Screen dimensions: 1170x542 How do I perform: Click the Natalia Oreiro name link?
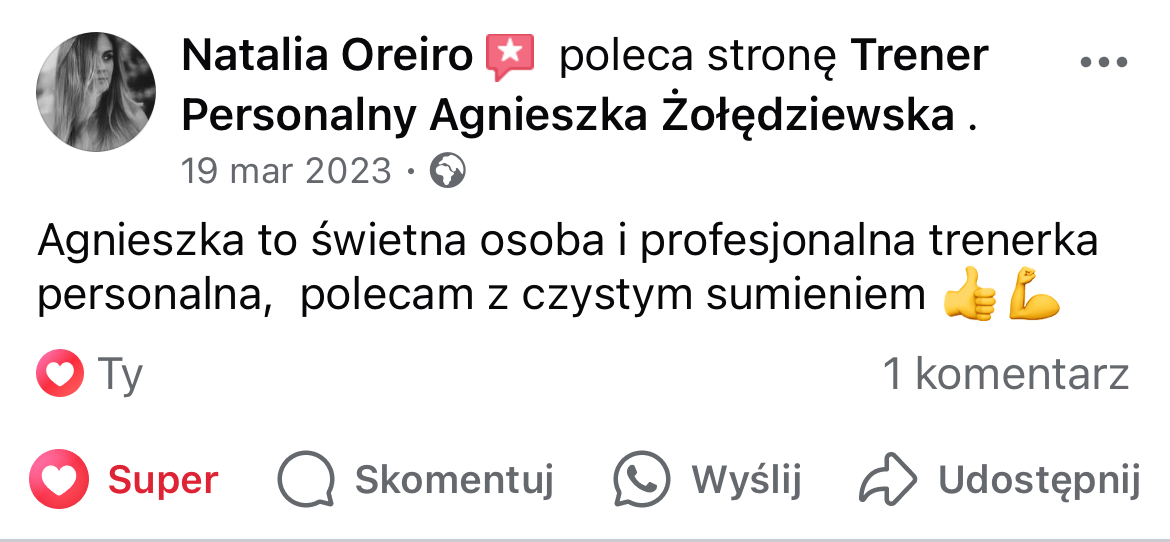pos(327,57)
